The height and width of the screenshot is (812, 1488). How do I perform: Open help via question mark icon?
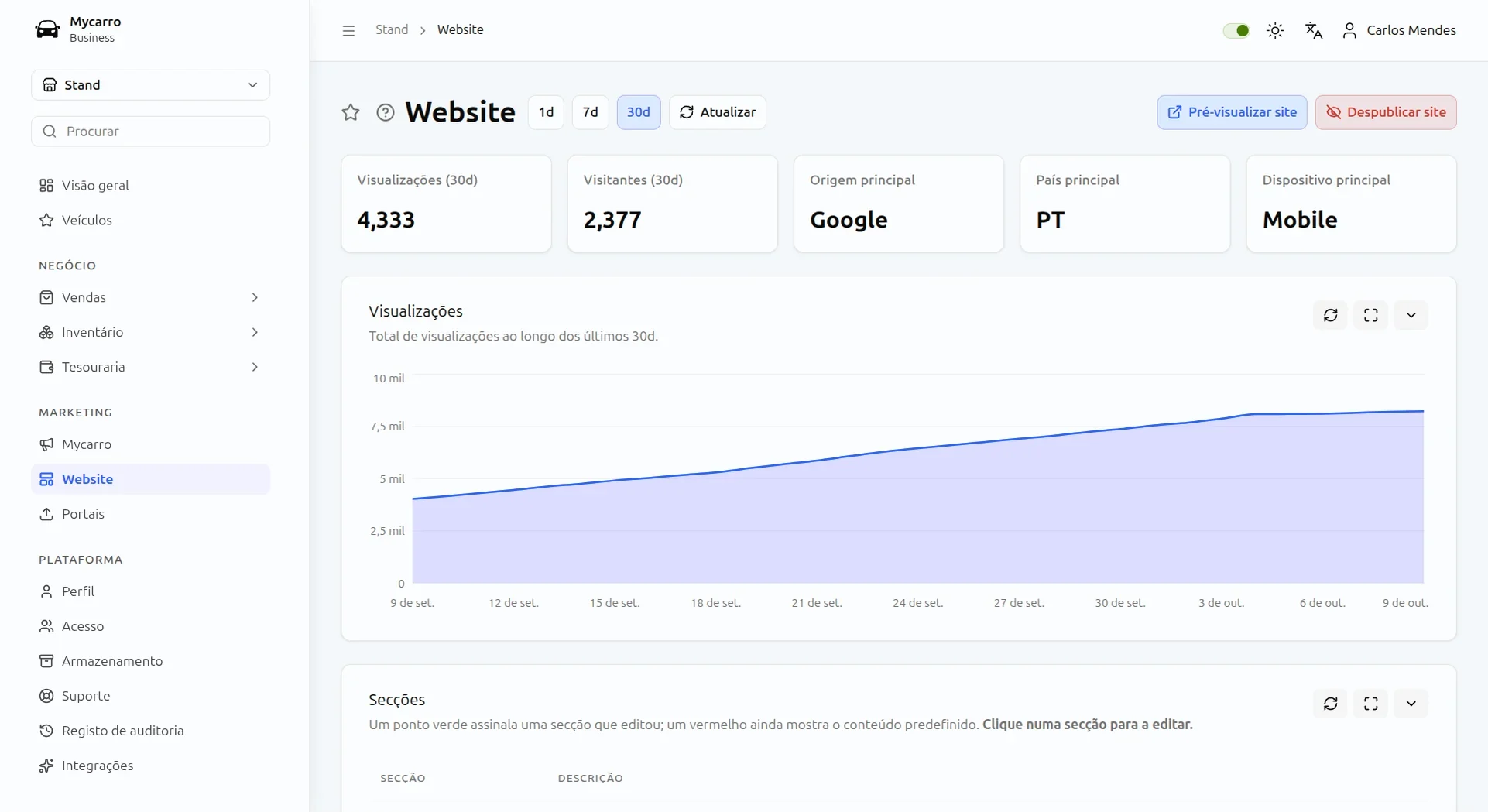[x=386, y=112]
